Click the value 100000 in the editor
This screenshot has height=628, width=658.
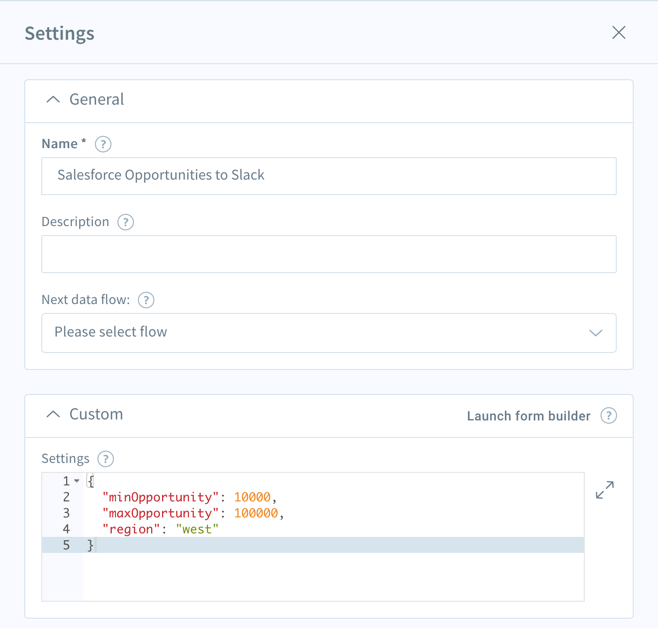tap(256, 513)
